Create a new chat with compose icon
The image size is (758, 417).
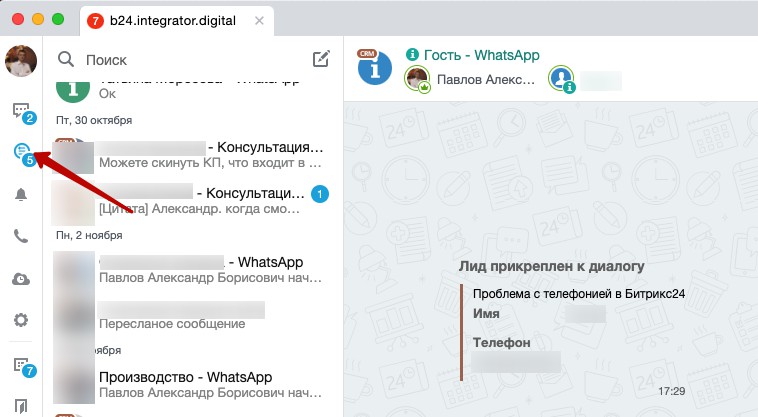coord(321,59)
